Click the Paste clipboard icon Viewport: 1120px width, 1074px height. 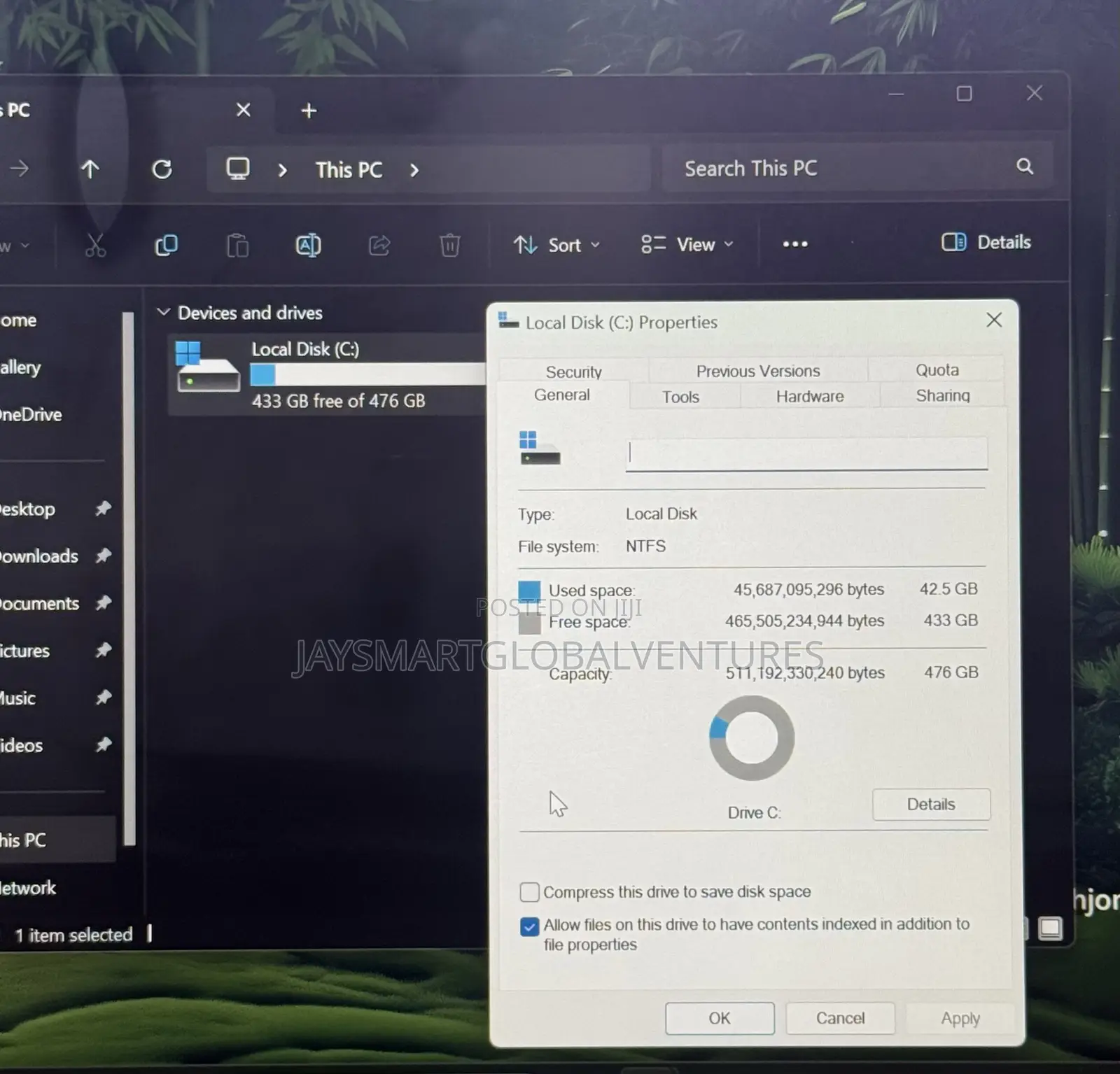pos(237,246)
